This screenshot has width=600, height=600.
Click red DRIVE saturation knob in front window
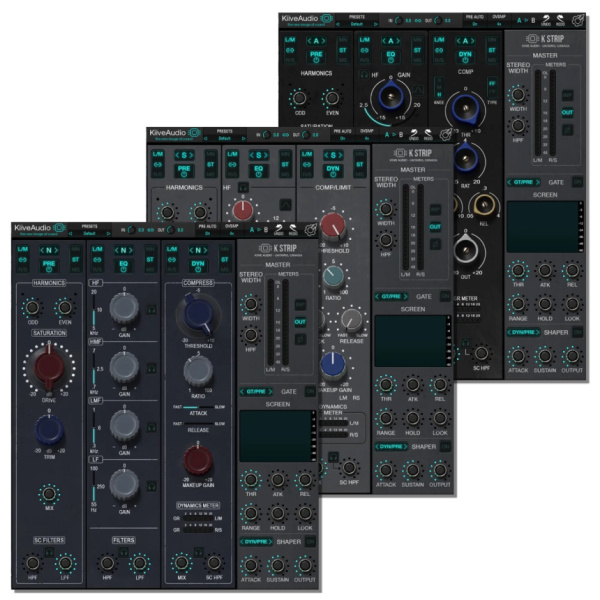pyautogui.click(x=49, y=366)
